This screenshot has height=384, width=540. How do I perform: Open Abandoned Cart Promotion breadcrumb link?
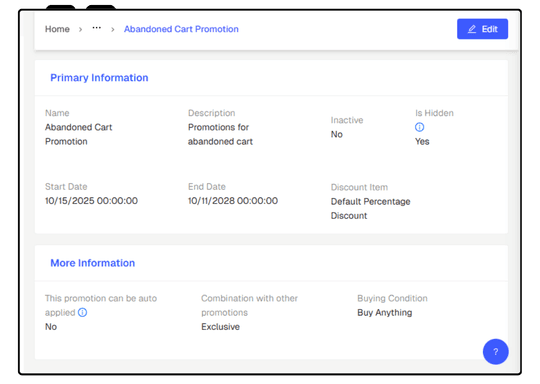[x=181, y=29]
